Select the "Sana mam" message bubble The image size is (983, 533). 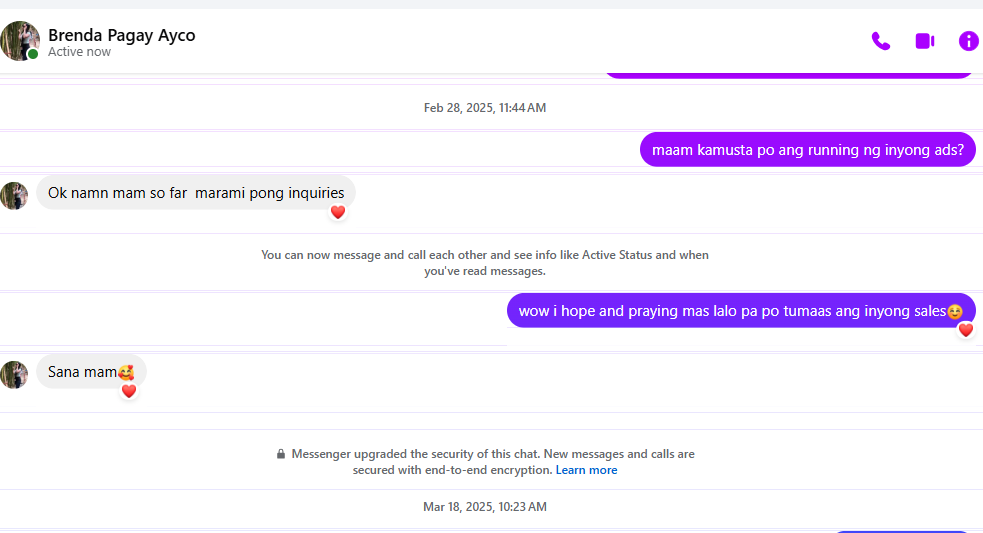click(90, 372)
